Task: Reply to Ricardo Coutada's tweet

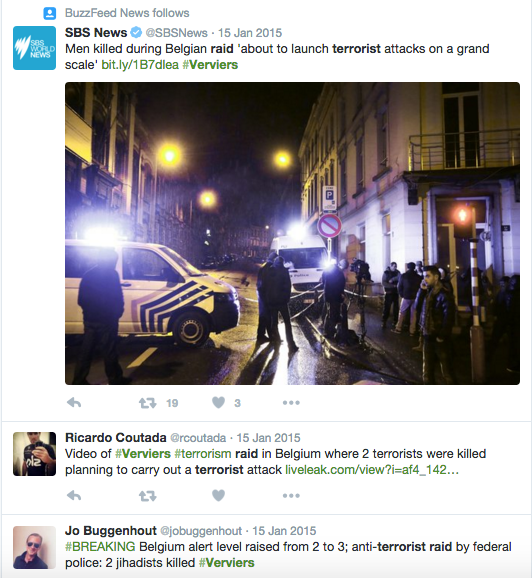Action: 74,496
